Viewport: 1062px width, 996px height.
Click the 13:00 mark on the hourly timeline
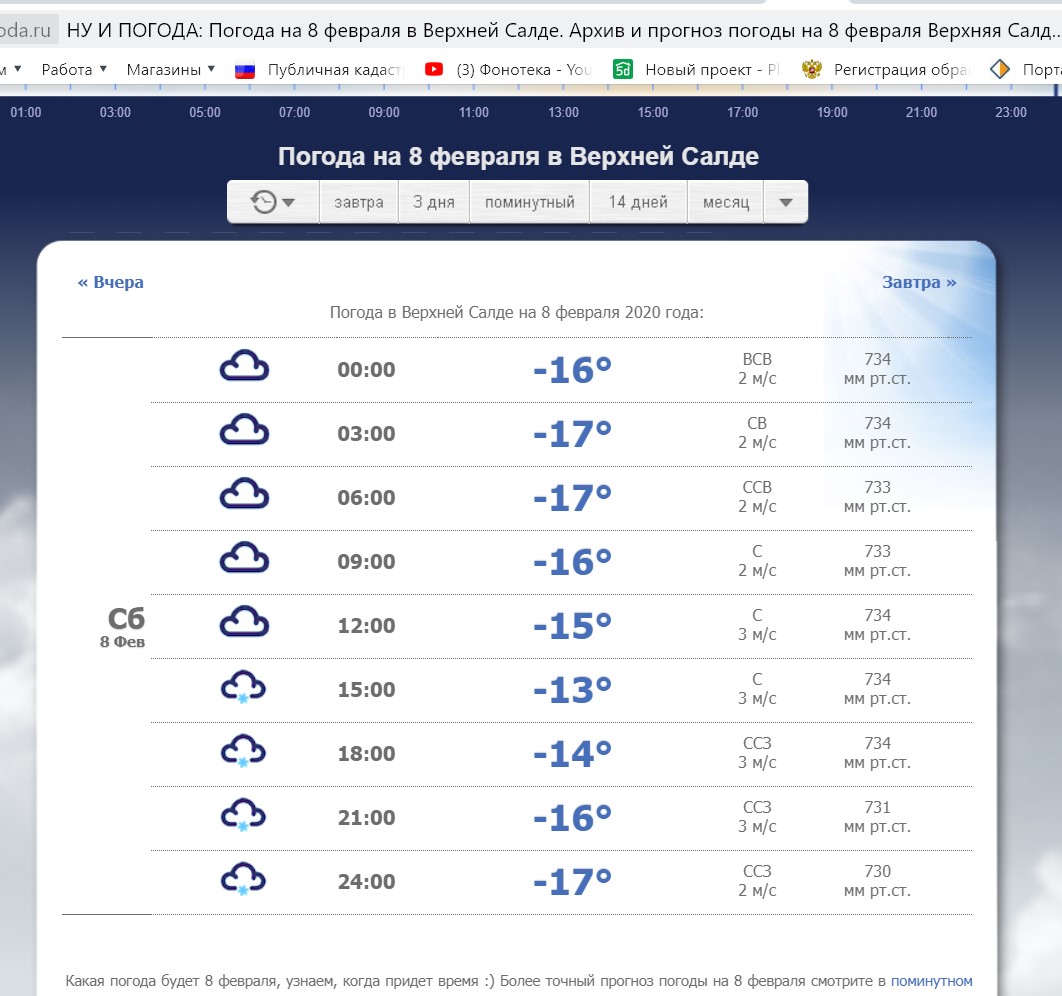[563, 112]
